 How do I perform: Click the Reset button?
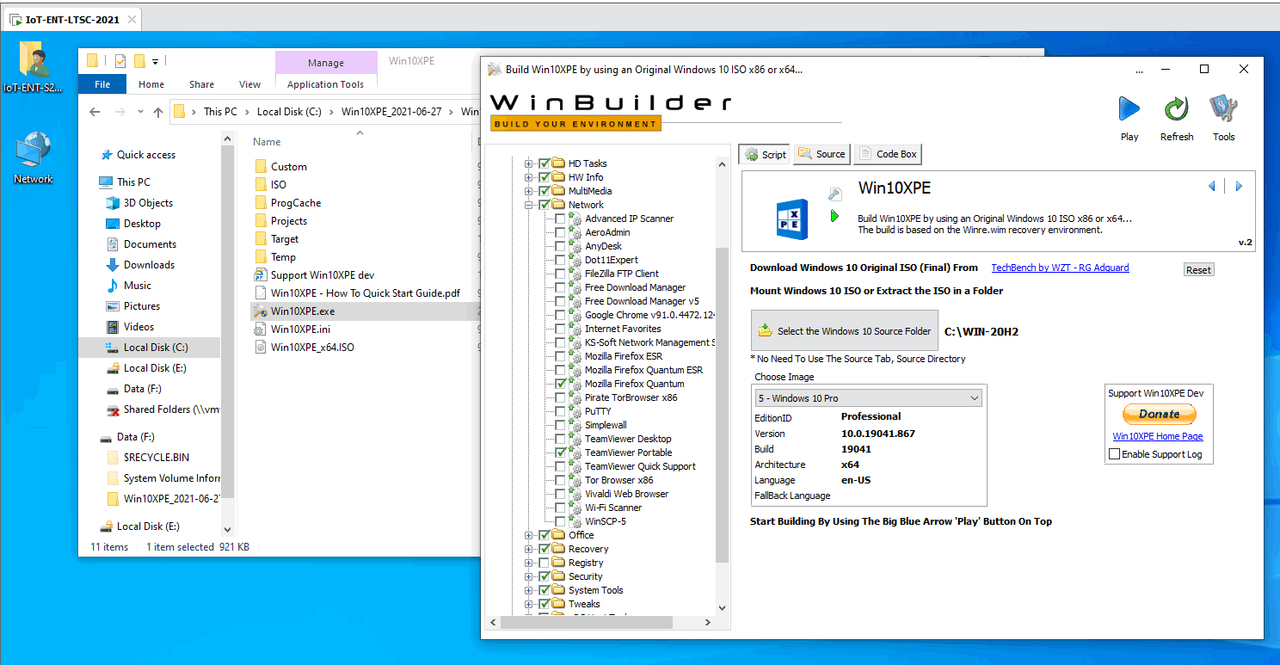pyautogui.click(x=1198, y=270)
